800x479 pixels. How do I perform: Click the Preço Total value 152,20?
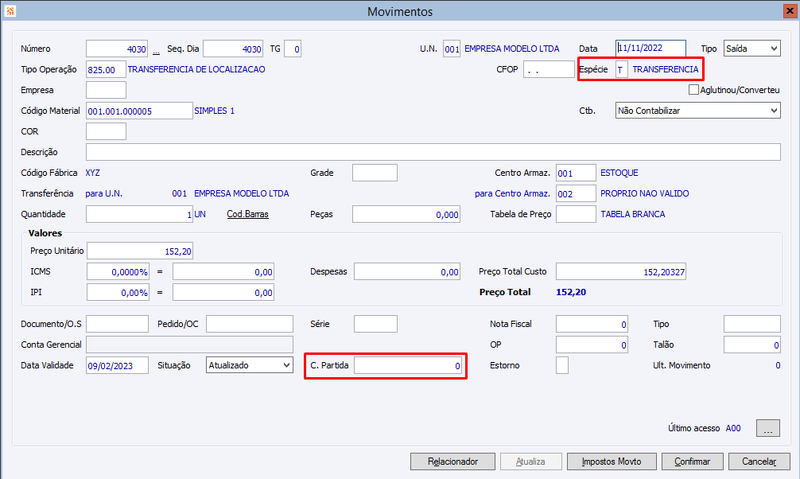pos(571,292)
